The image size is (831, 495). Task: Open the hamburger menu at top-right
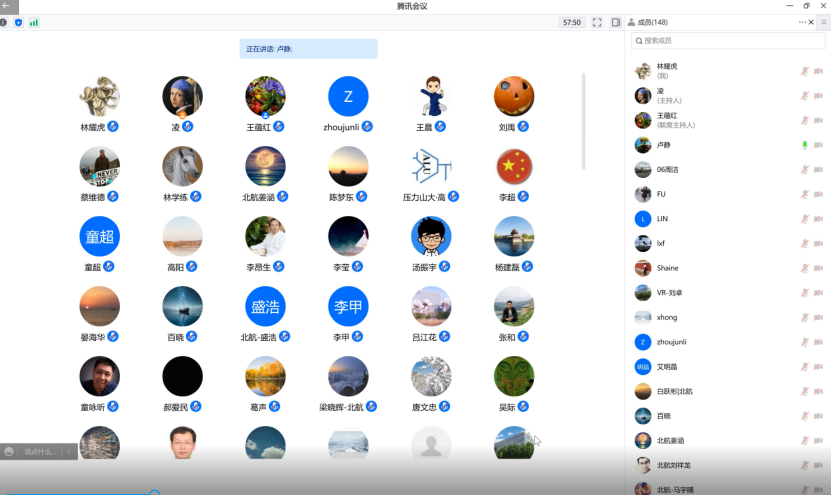pyautogui.click(x=823, y=22)
